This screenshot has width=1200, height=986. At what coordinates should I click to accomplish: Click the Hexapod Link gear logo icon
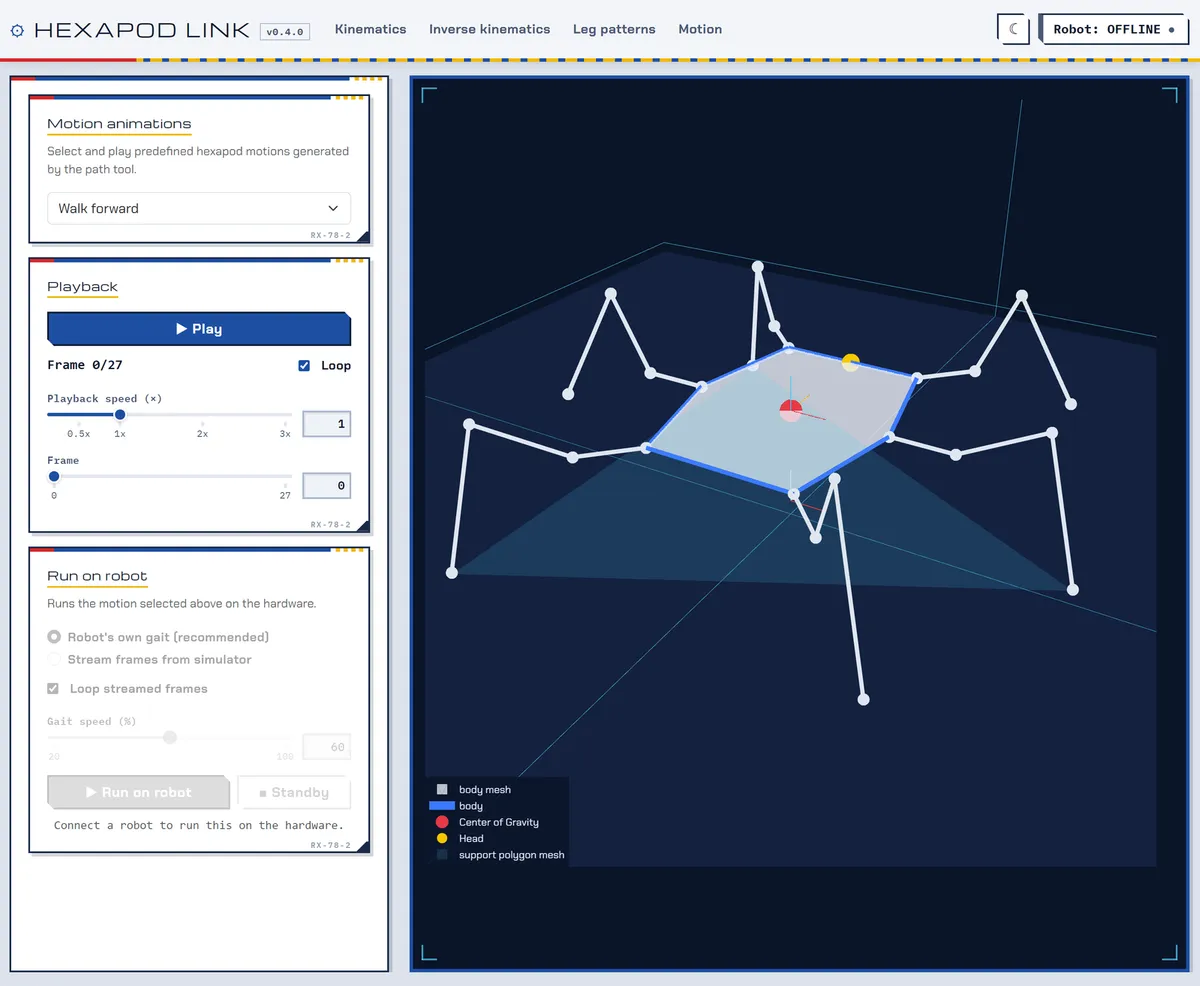click(17, 30)
